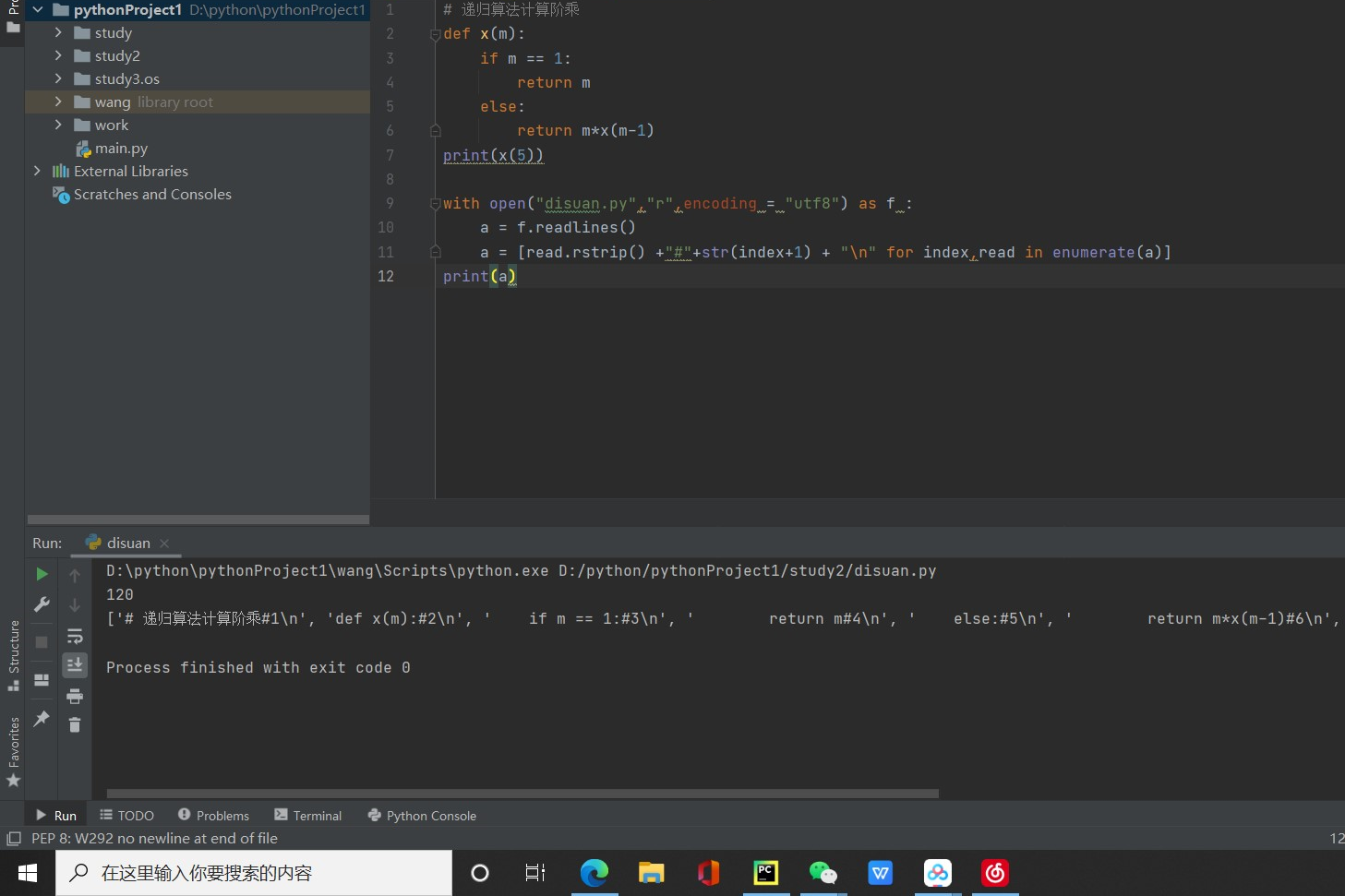Click the print console output icon
Viewport: 1345px width, 896px height.
pyautogui.click(x=75, y=696)
